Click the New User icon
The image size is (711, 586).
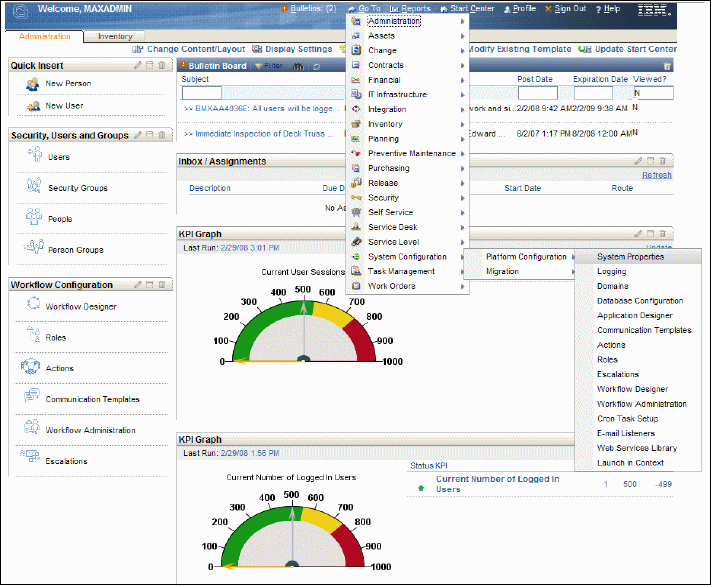coord(33,106)
